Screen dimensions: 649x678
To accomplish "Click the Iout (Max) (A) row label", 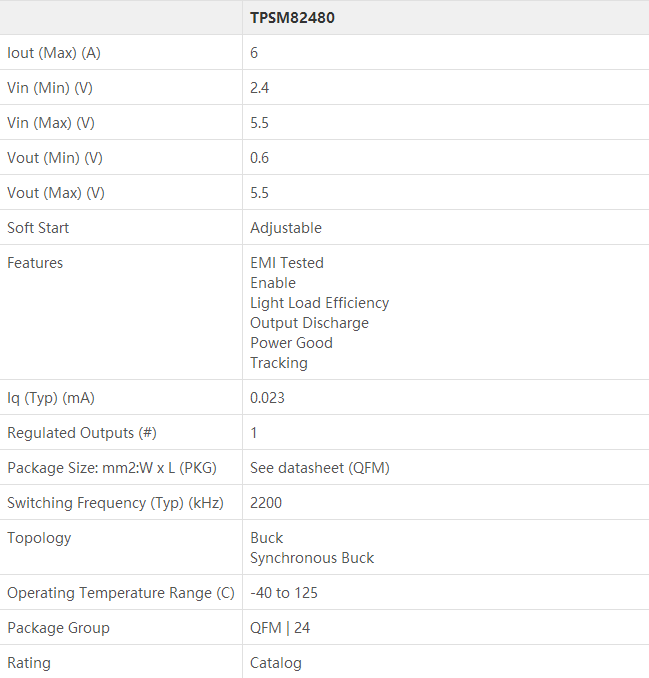I will coord(53,53).
